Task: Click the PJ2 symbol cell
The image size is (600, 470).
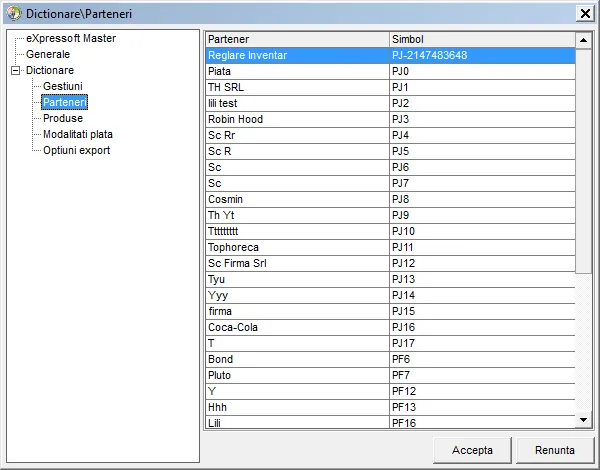Action: 482,103
